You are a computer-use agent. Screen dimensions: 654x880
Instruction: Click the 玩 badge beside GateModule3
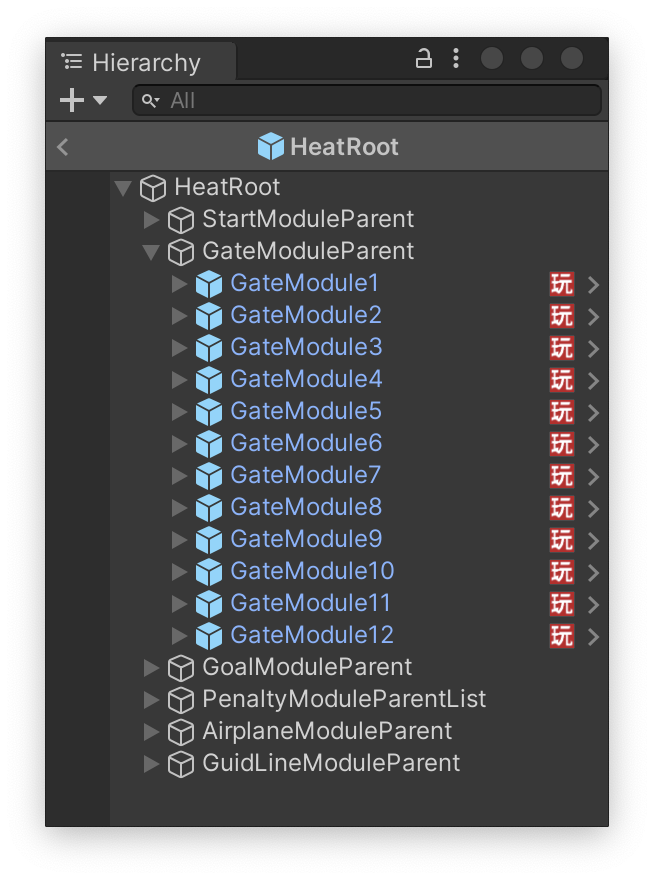562,347
